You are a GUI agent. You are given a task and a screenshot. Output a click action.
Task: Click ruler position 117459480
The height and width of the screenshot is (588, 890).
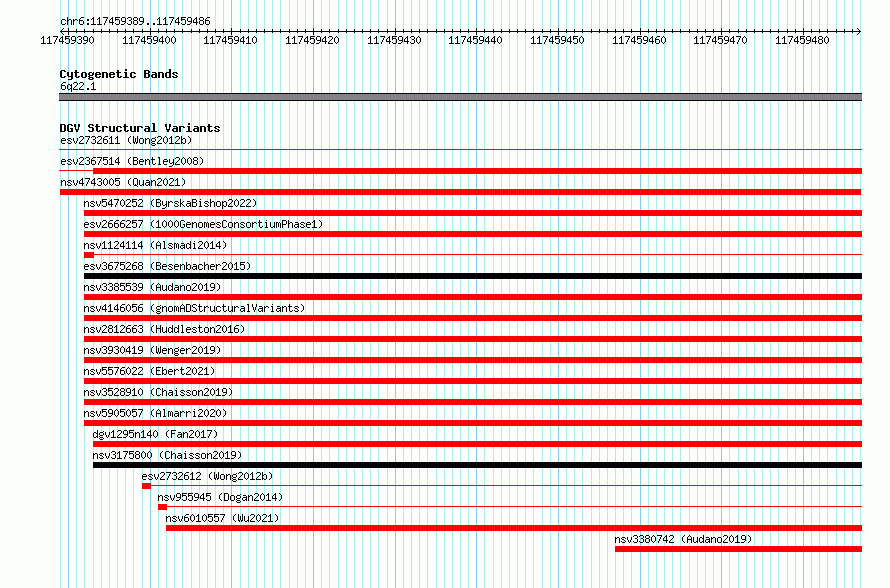pos(802,40)
